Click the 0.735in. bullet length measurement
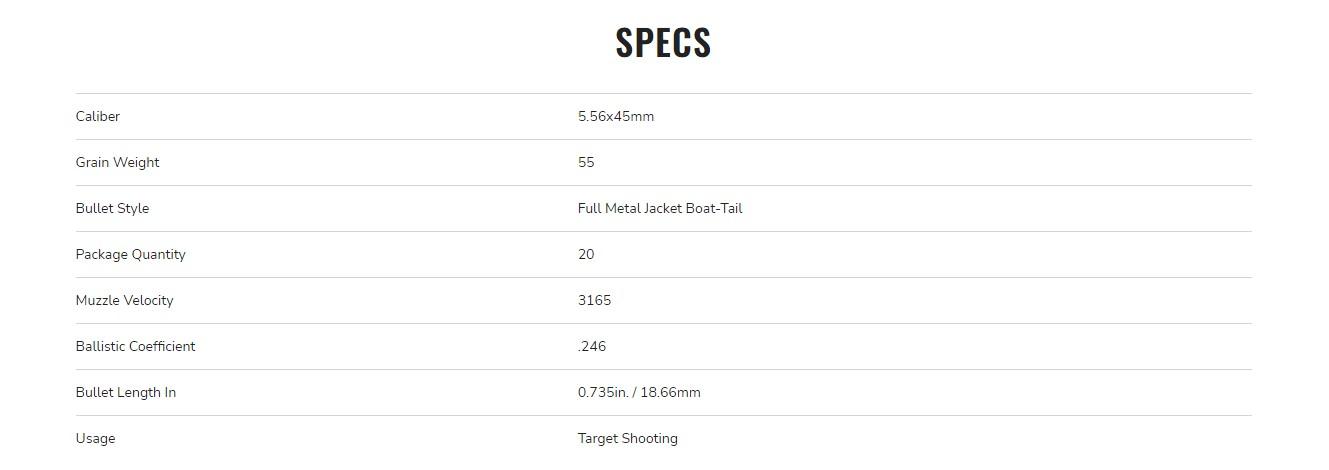Screen dimensions: 1329x470 click(x=600, y=392)
